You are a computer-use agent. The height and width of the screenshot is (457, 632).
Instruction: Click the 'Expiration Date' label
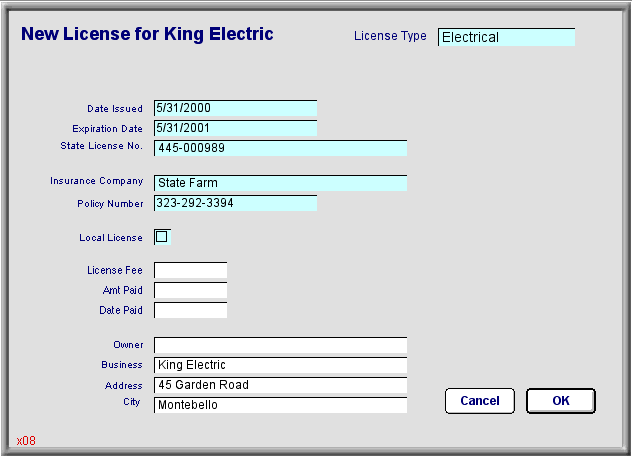[107, 129]
